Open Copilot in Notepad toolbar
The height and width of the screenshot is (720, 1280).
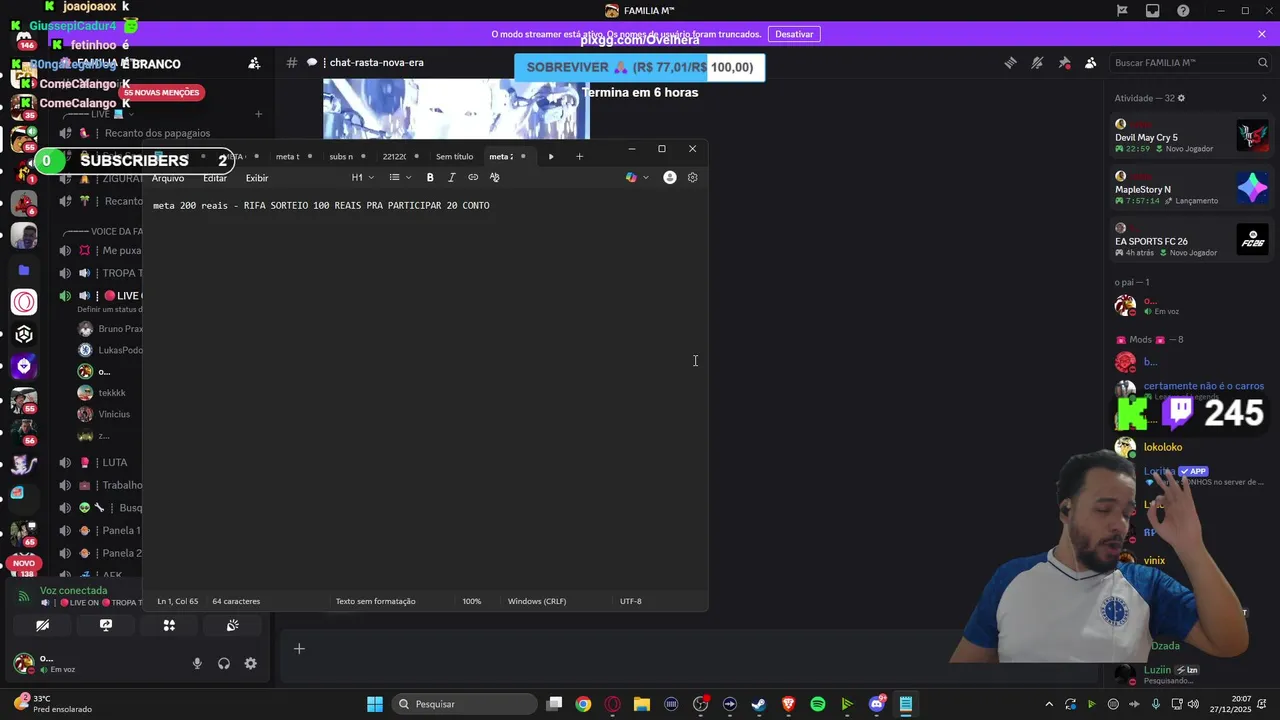pos(631,177)
